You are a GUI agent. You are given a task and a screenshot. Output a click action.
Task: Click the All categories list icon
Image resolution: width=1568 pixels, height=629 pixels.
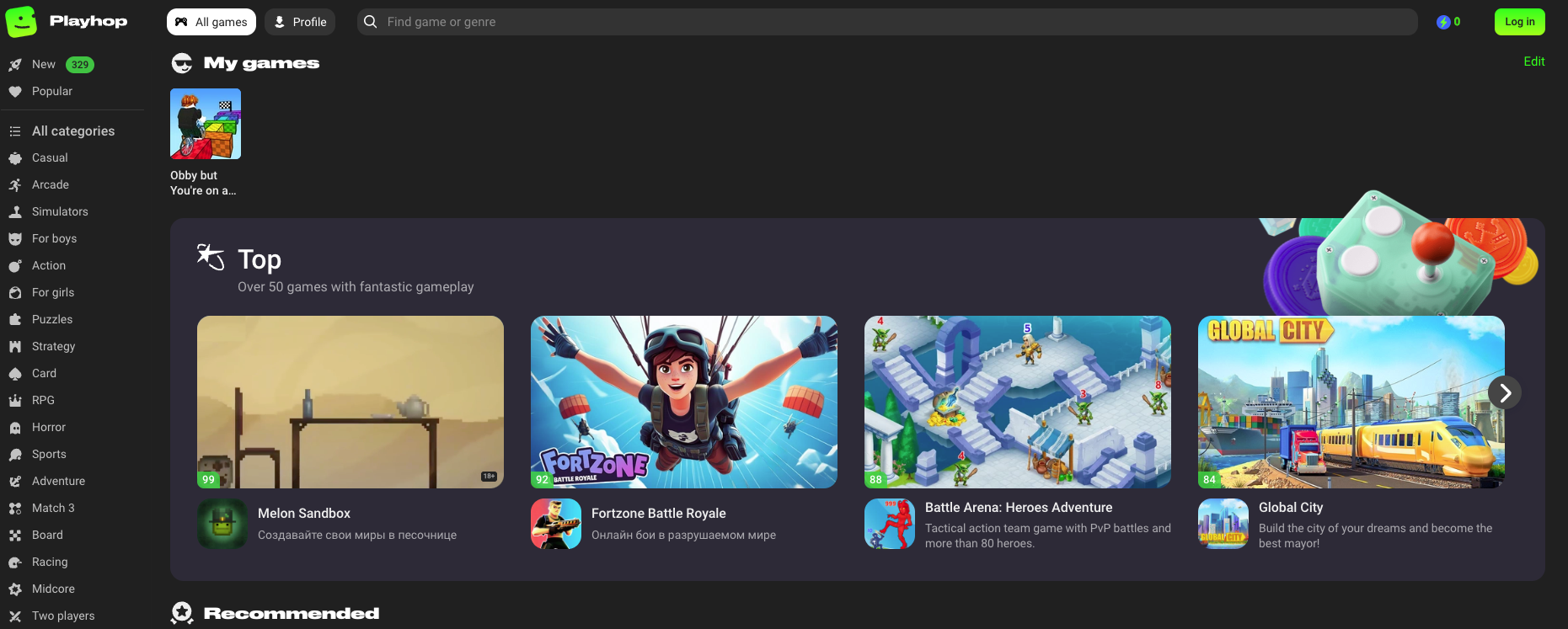(x=15, y=131)
